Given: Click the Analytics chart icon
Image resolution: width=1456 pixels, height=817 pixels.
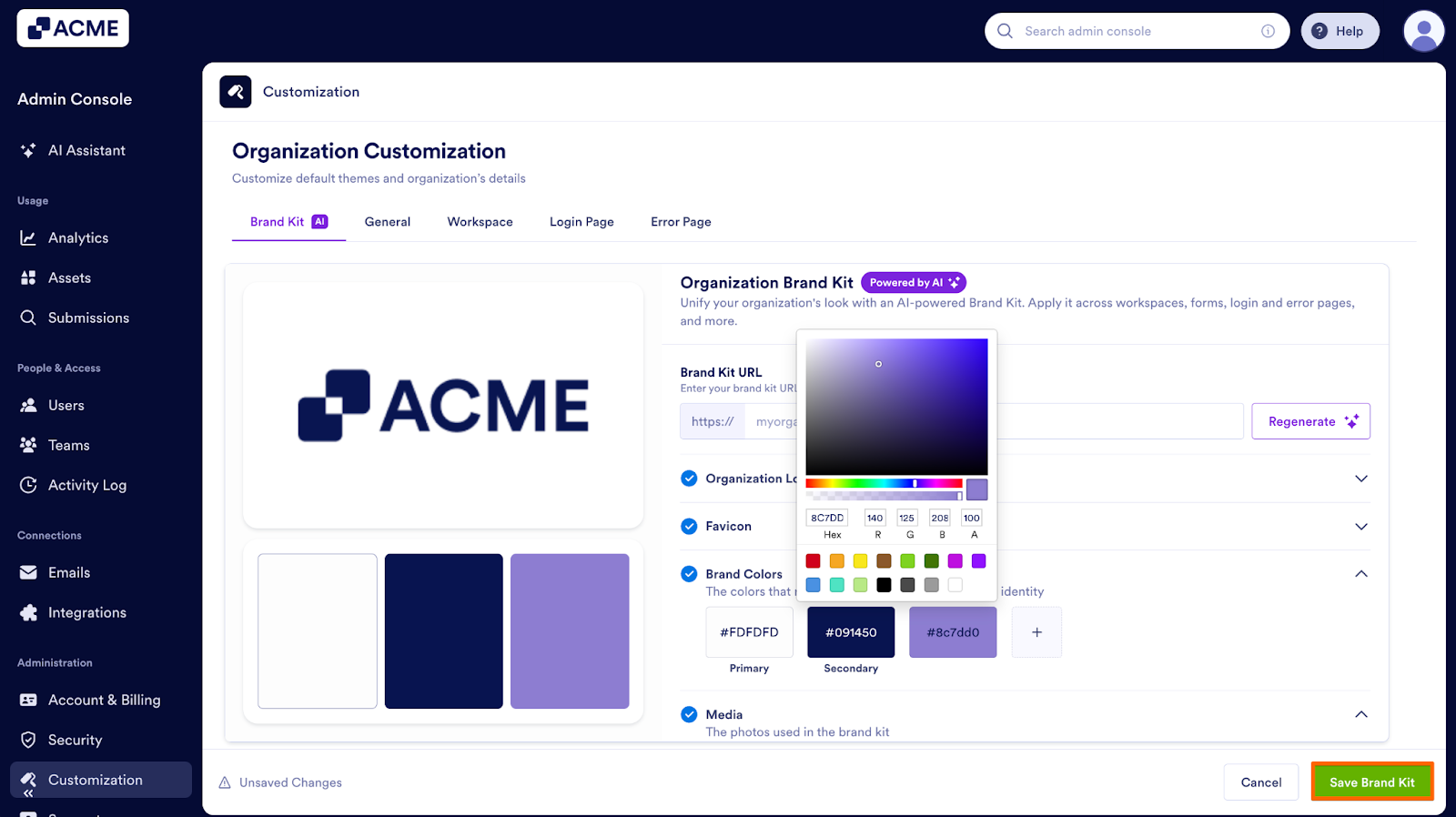Looking at the screenshot, I should click(28, 237).
